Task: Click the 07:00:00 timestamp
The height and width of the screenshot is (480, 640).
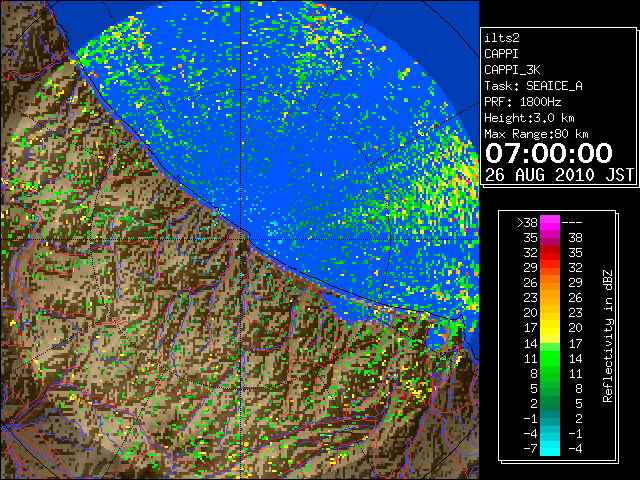Action: tap(549, 153)
